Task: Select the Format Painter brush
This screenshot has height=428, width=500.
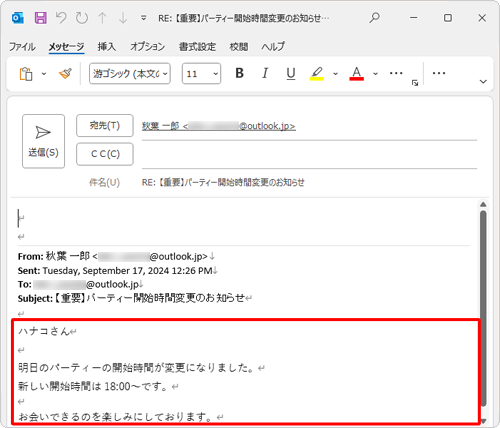Action: tap(65, 73)
